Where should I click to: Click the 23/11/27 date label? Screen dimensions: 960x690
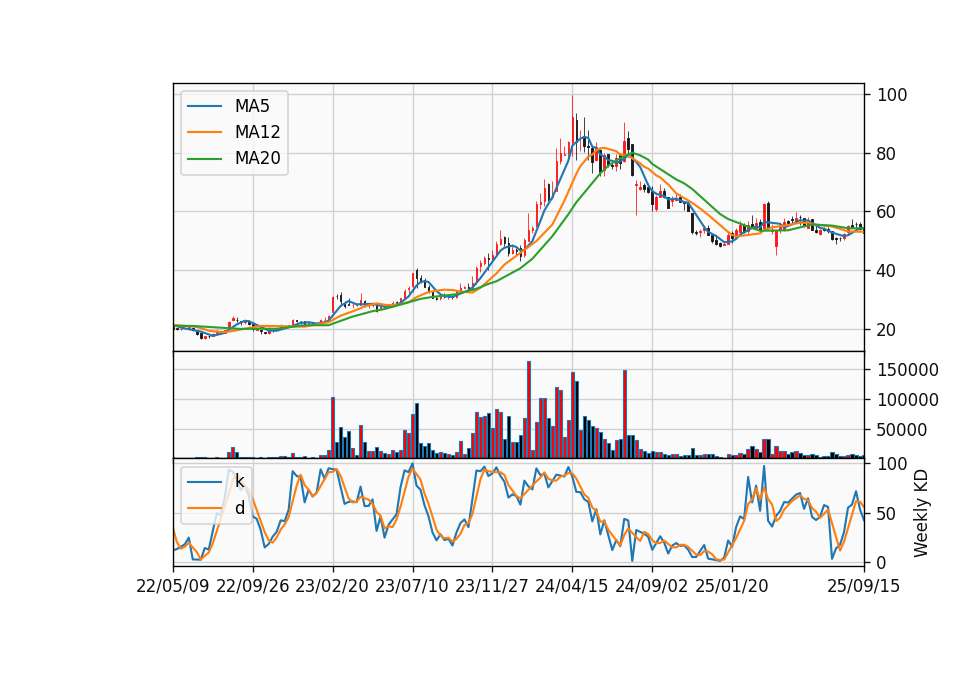pos(492,586)
